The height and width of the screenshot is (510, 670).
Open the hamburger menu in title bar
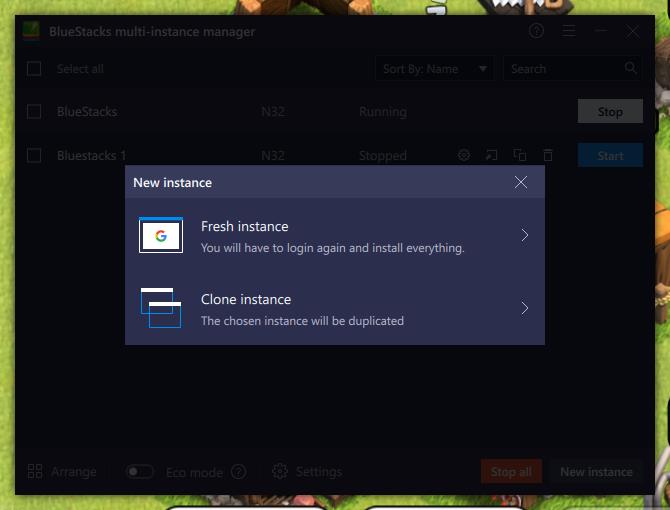coord(569,31)
